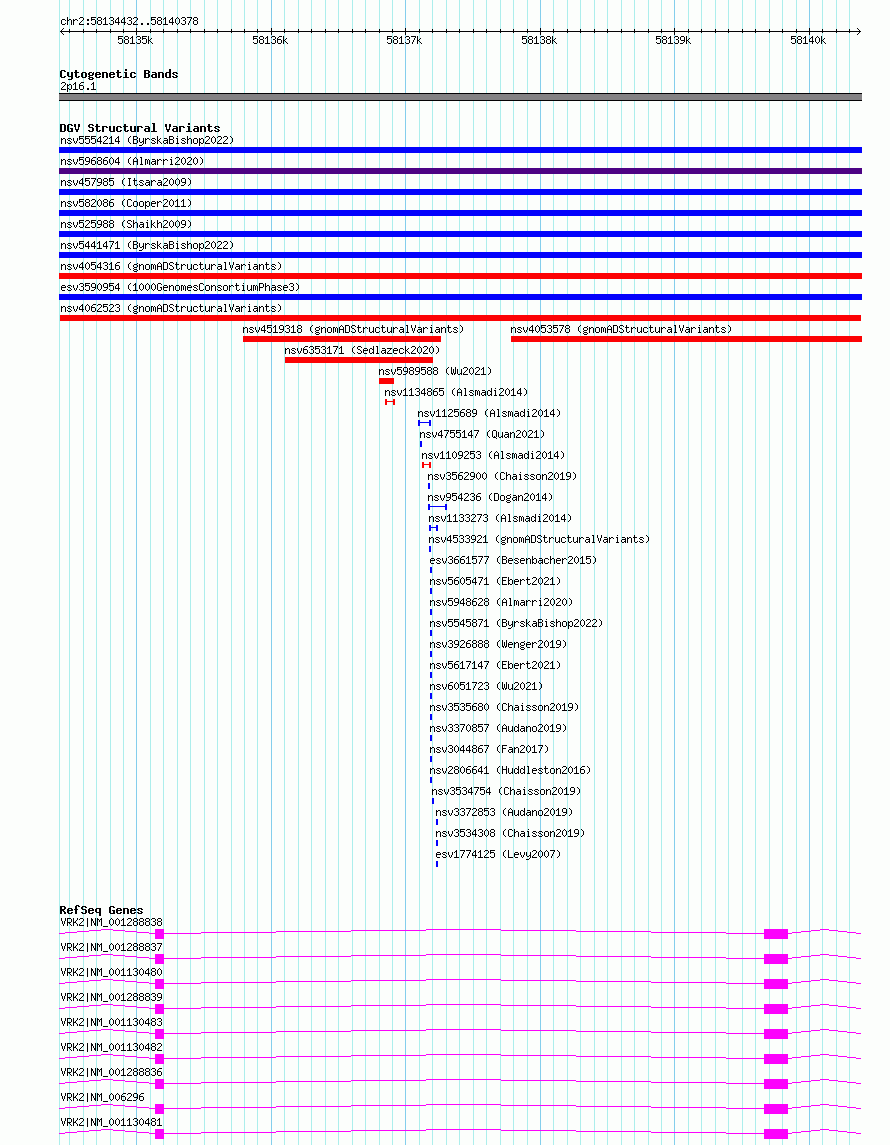Image resolution: width=890 pixels, height=1145 pixels.
Task: Open VRK2|NM_001288836 transcript label
Action: click(x=111, y=1073)
